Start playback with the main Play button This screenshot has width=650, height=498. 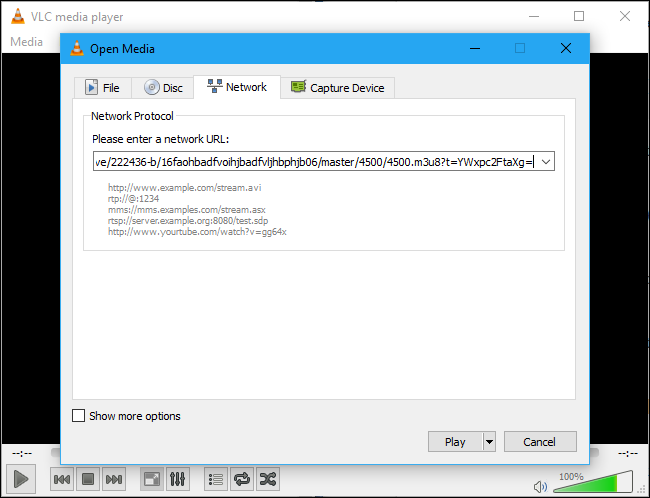coord(21,479)
